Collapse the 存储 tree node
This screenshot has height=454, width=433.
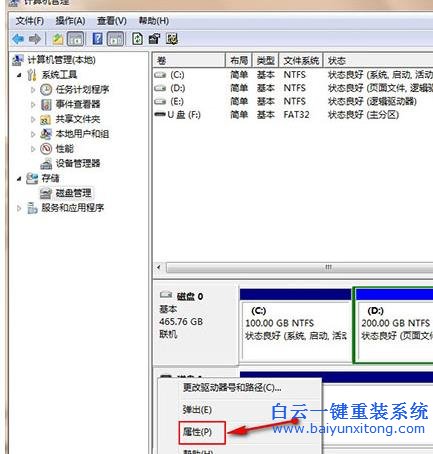point(19,179)
